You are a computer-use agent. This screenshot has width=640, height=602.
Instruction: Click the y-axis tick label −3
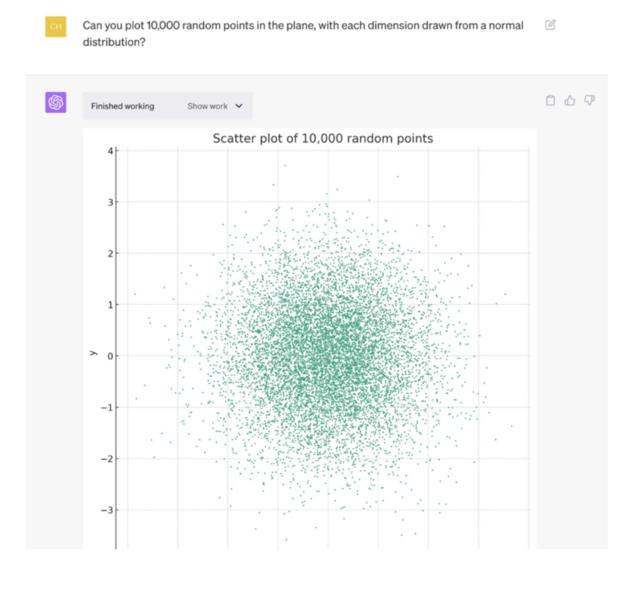tap(108, 510)
